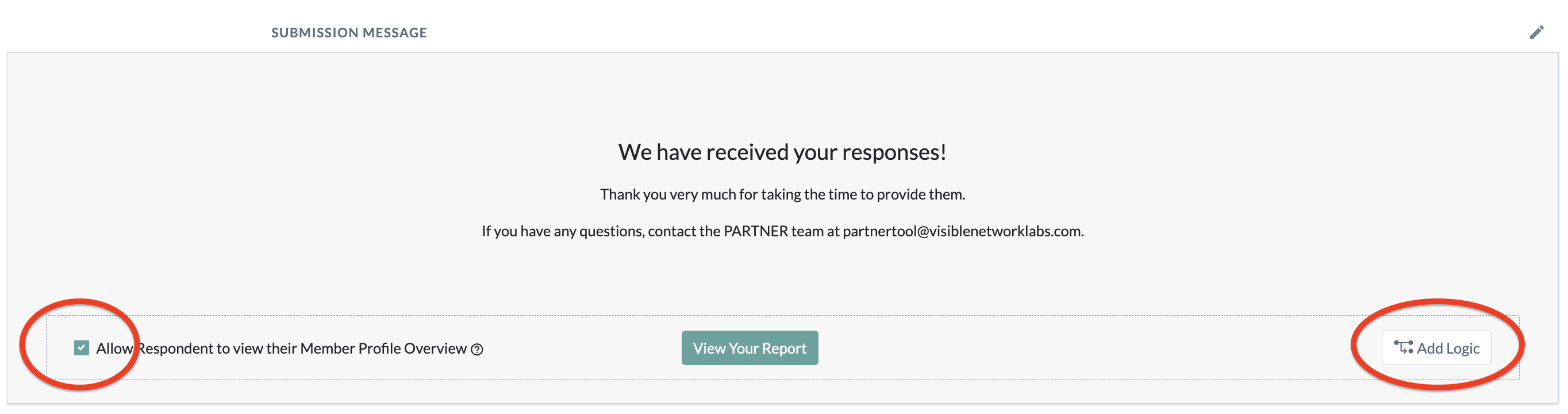
Task: Select the SUBMISSION MESSAGE section heading
Action: pos(349,32)
